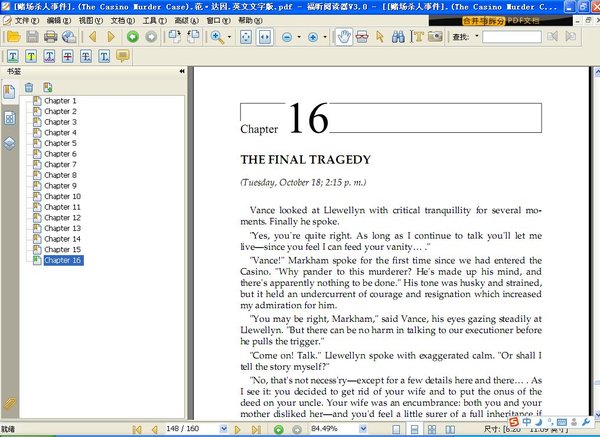This screenshot has height=437, width=600.
Task: Open the 帮助 (Help) menu
Action: (x=250, y=20)
